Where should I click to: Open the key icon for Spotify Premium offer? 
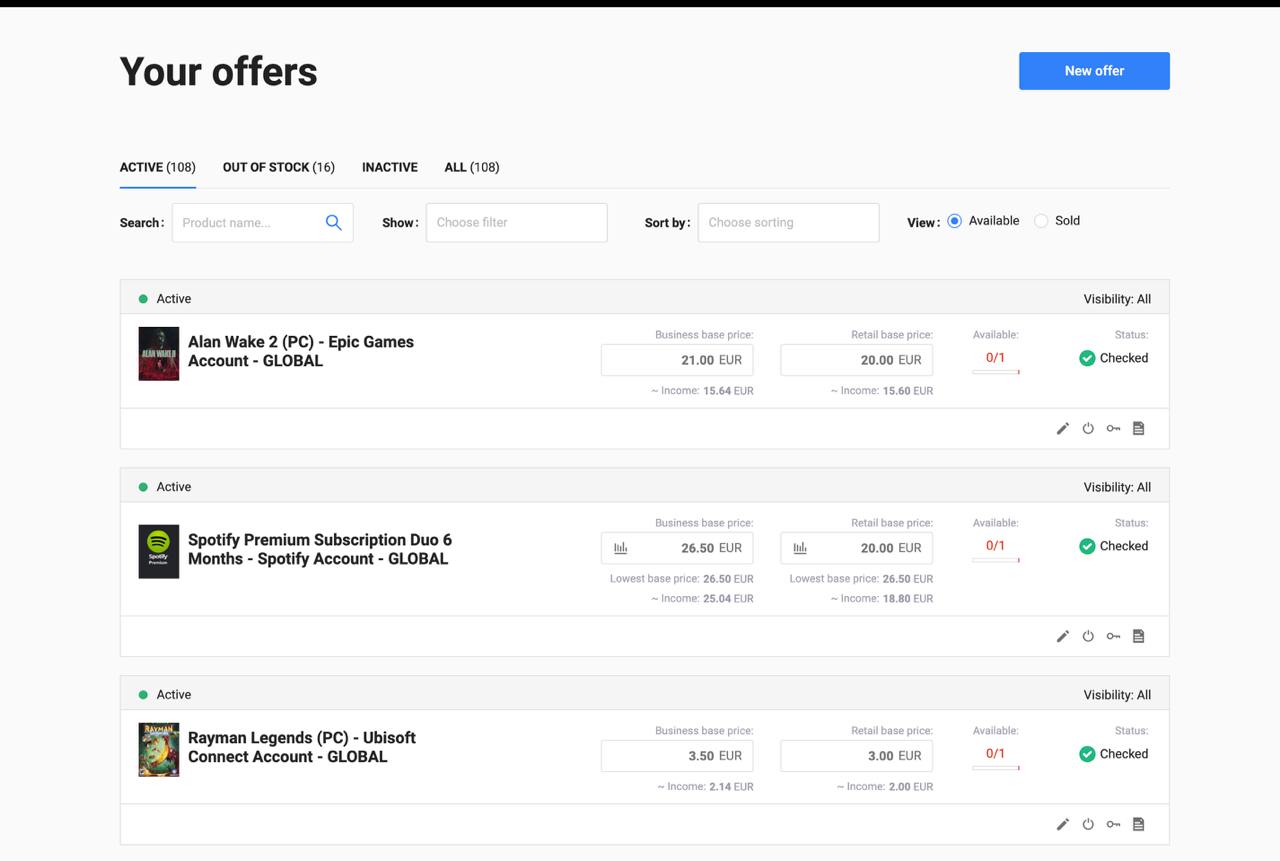point(1113,637)
